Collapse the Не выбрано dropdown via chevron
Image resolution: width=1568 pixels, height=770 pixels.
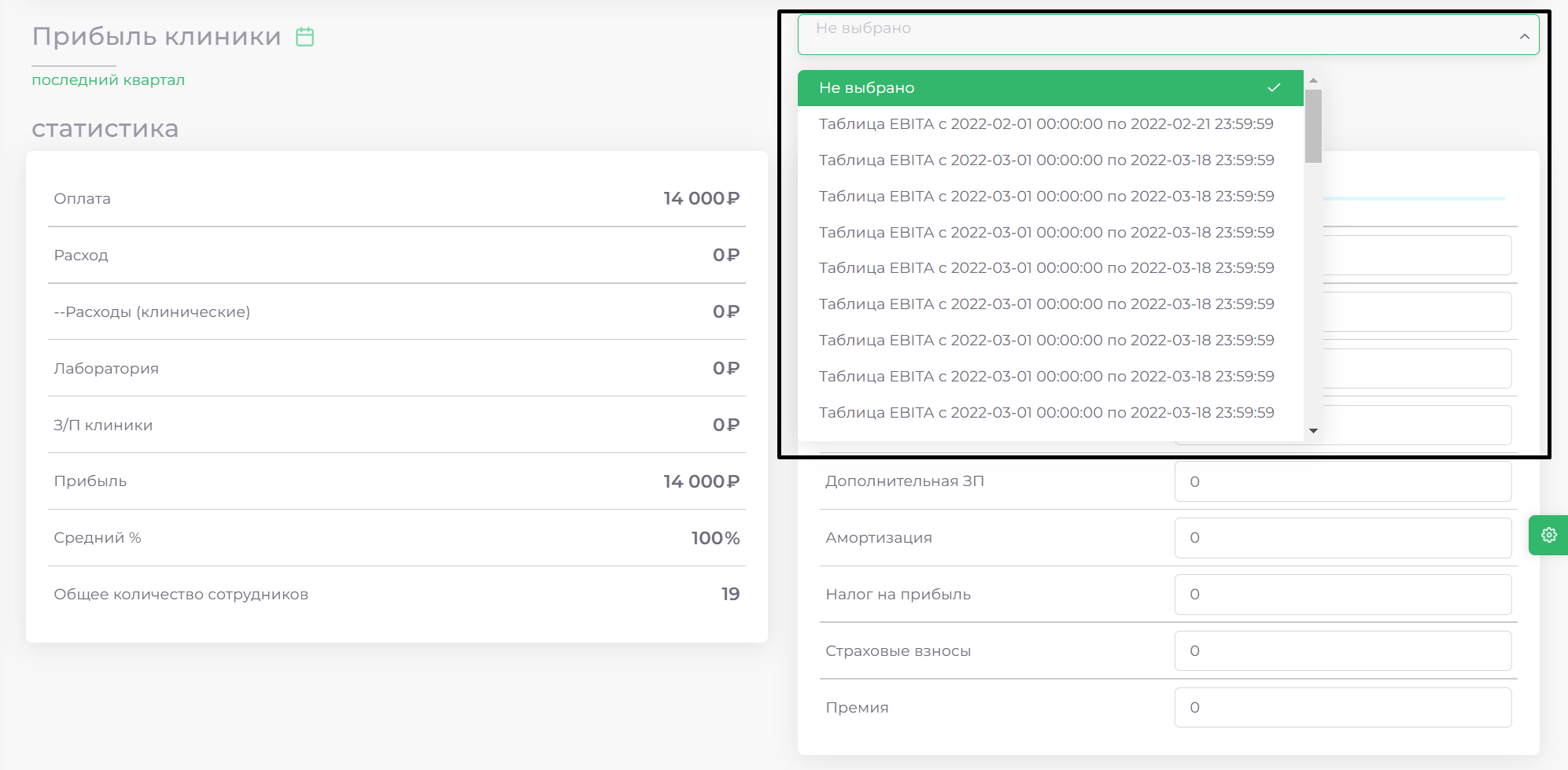click(x=1524, y=36)
